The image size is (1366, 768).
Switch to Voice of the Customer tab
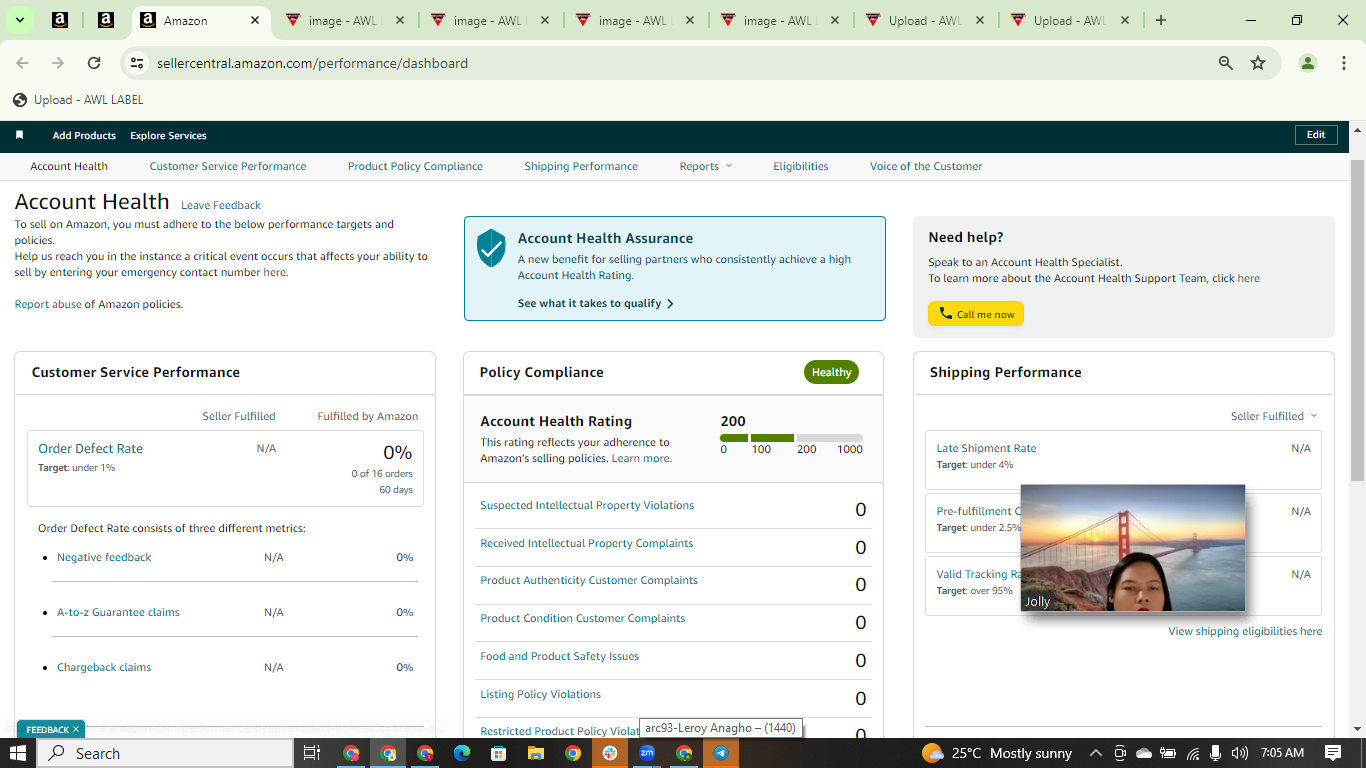(926, 166)
